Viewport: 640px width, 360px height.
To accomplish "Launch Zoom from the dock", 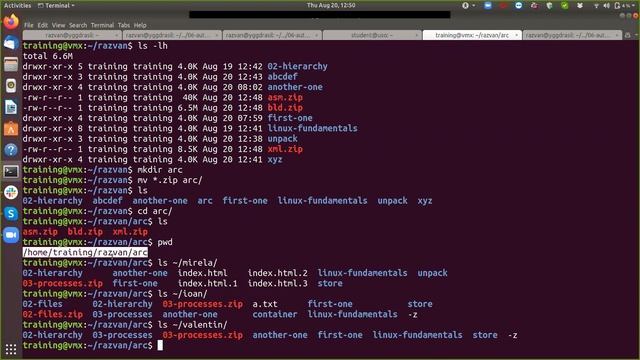I will point(11,235).
